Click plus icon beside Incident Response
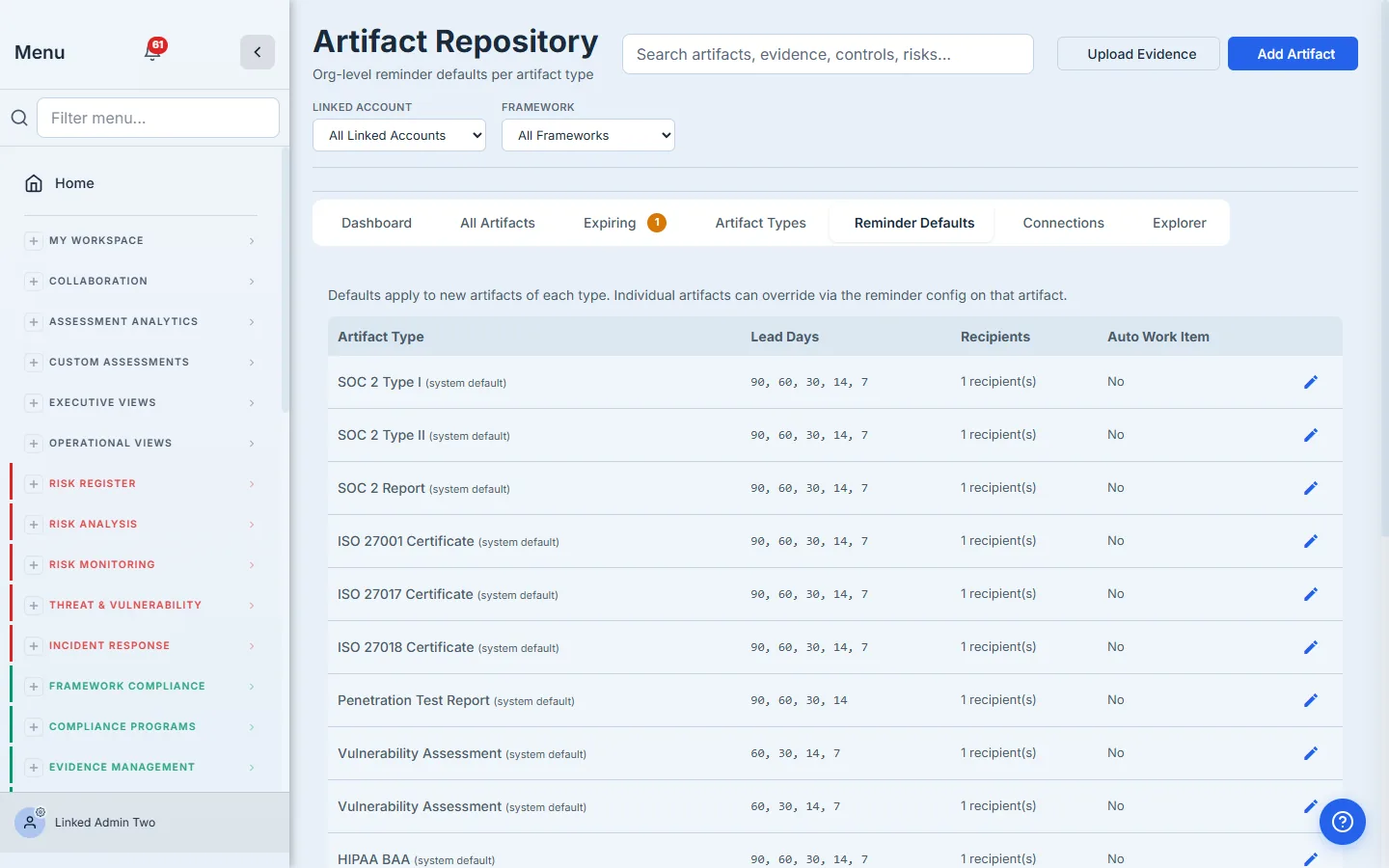Viewport: 1389px width, 868px height. tap(34, 646)
